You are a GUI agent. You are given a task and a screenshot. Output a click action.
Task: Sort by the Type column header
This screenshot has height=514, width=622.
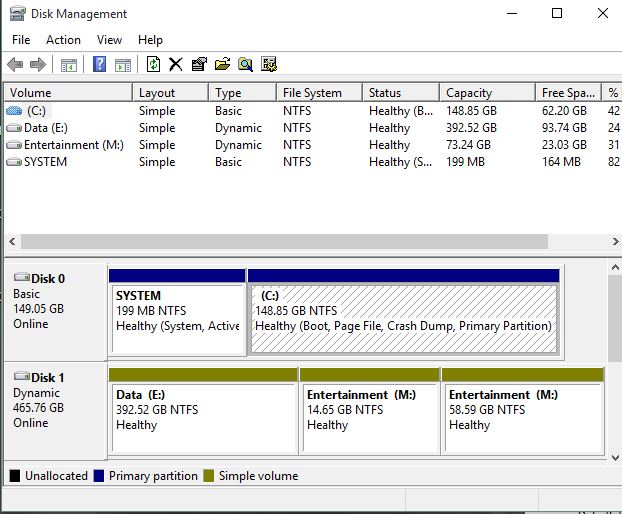242,92
